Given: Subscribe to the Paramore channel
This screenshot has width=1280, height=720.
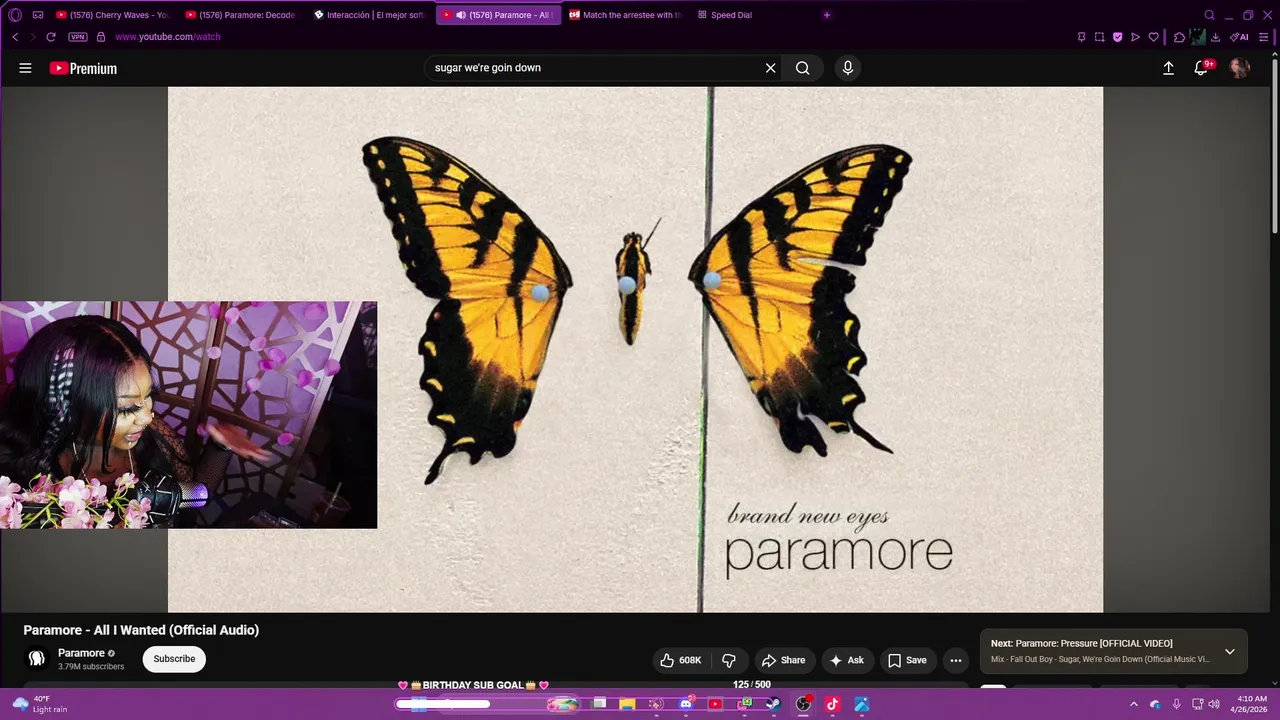Looking at the screenshot, I should (174, 659).
